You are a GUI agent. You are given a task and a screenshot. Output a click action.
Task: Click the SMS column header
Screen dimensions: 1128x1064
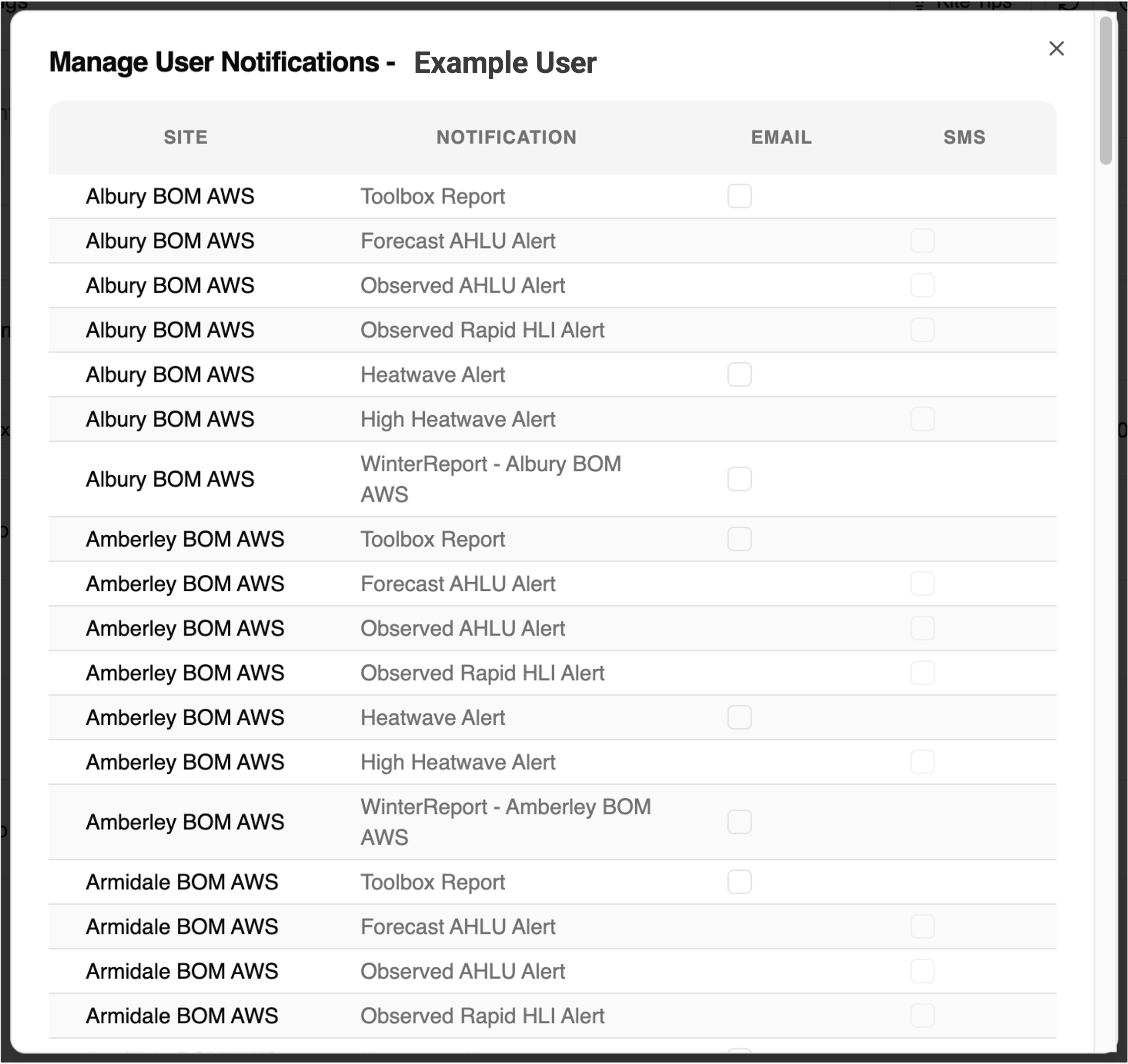pyautogui.click(x=964, y=137)
